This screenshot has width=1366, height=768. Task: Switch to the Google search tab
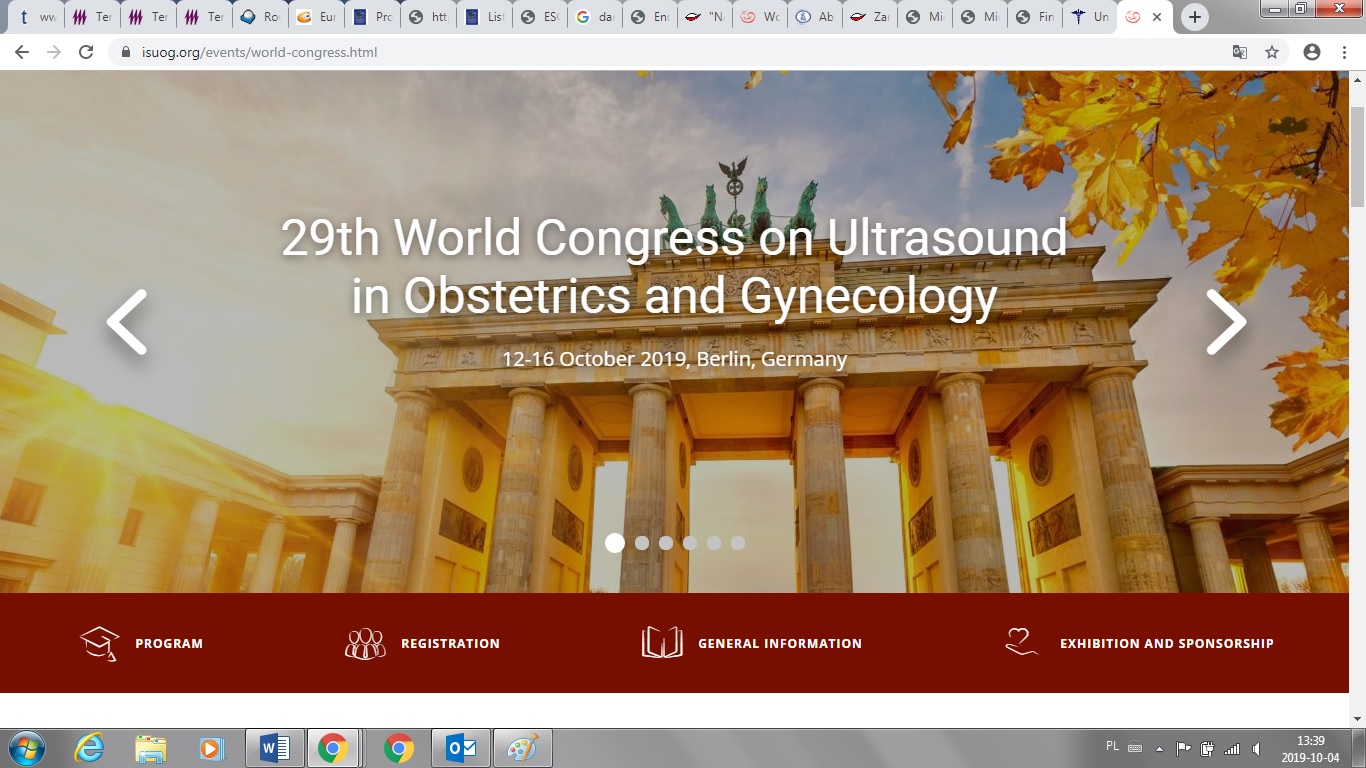(595, 17)
